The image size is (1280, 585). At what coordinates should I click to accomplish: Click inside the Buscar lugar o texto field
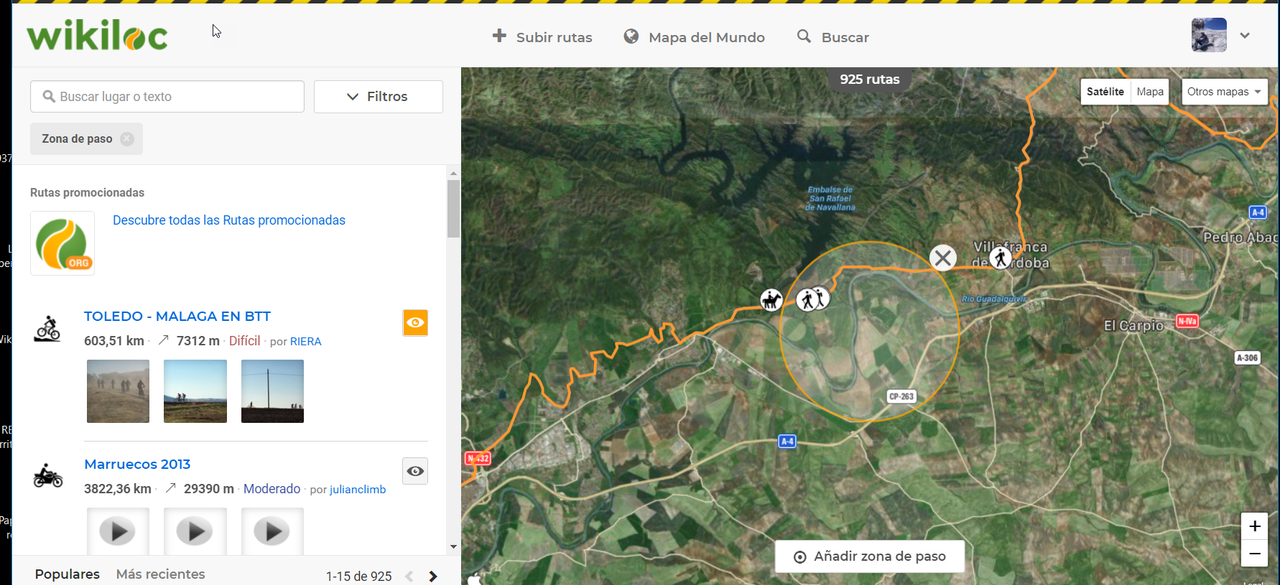(167, 97)
